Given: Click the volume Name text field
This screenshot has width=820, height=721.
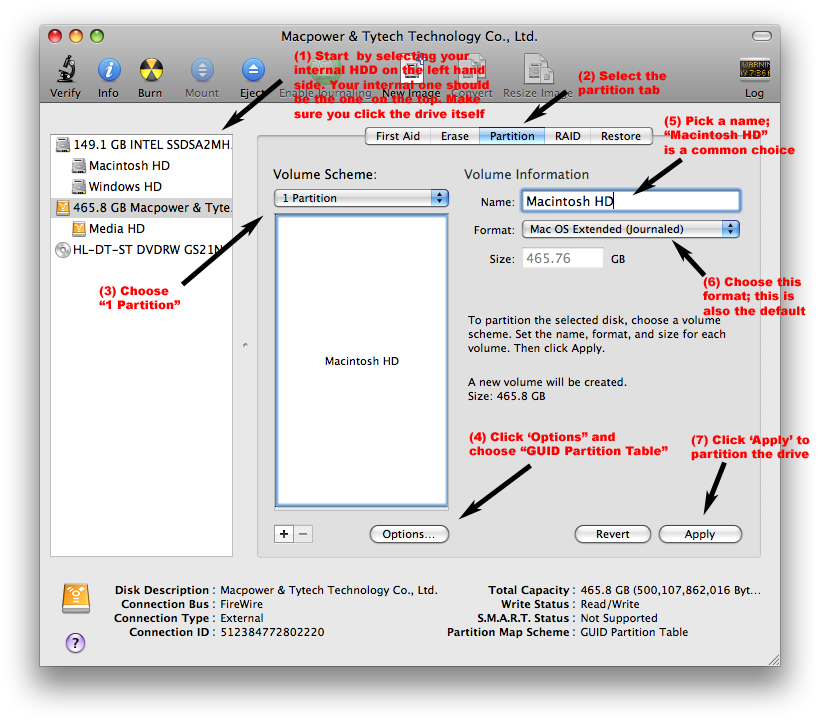Looking at the screenshot, I should [631, 201].
